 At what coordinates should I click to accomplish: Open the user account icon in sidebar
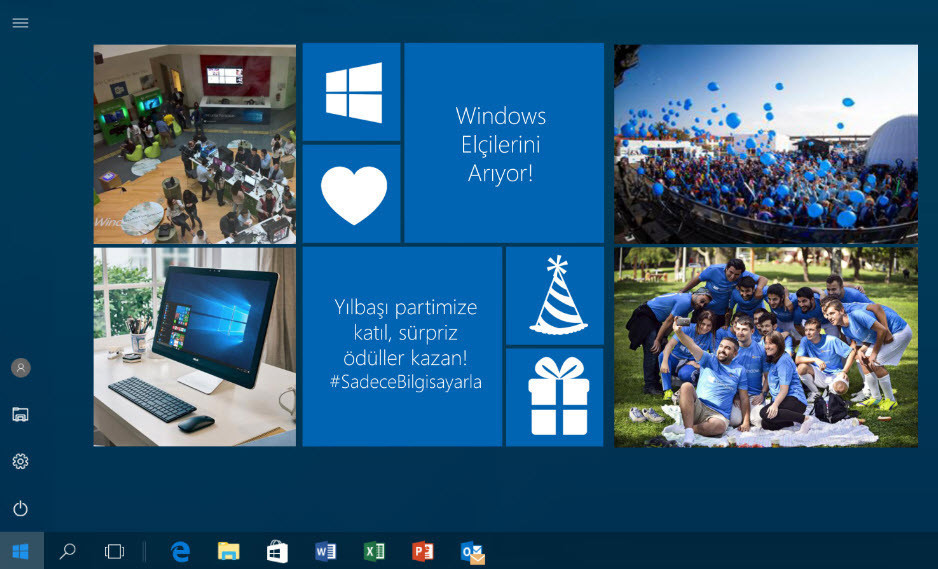point(20,368)
